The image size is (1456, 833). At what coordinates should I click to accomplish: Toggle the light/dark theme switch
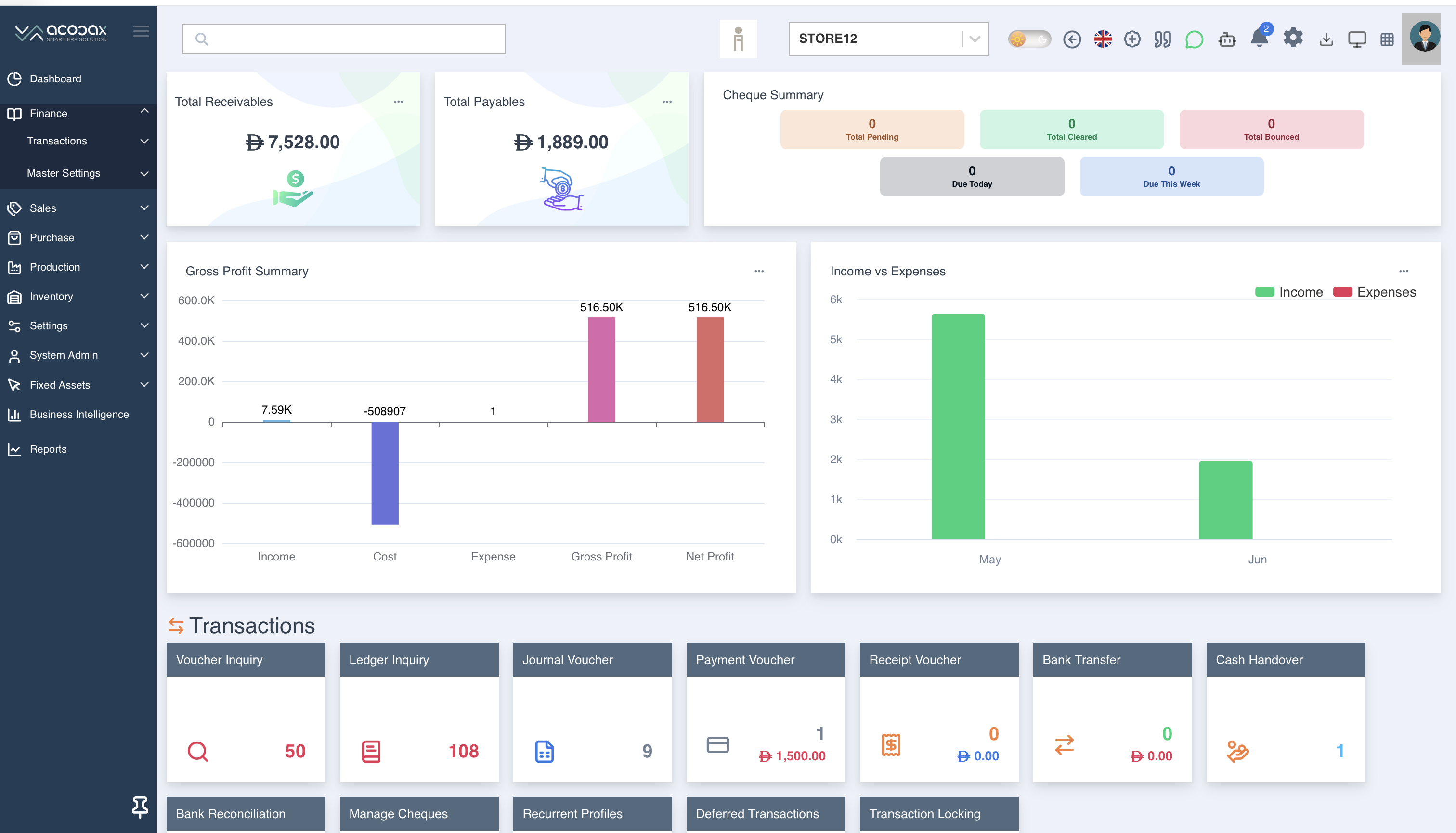click(1029, 39)
